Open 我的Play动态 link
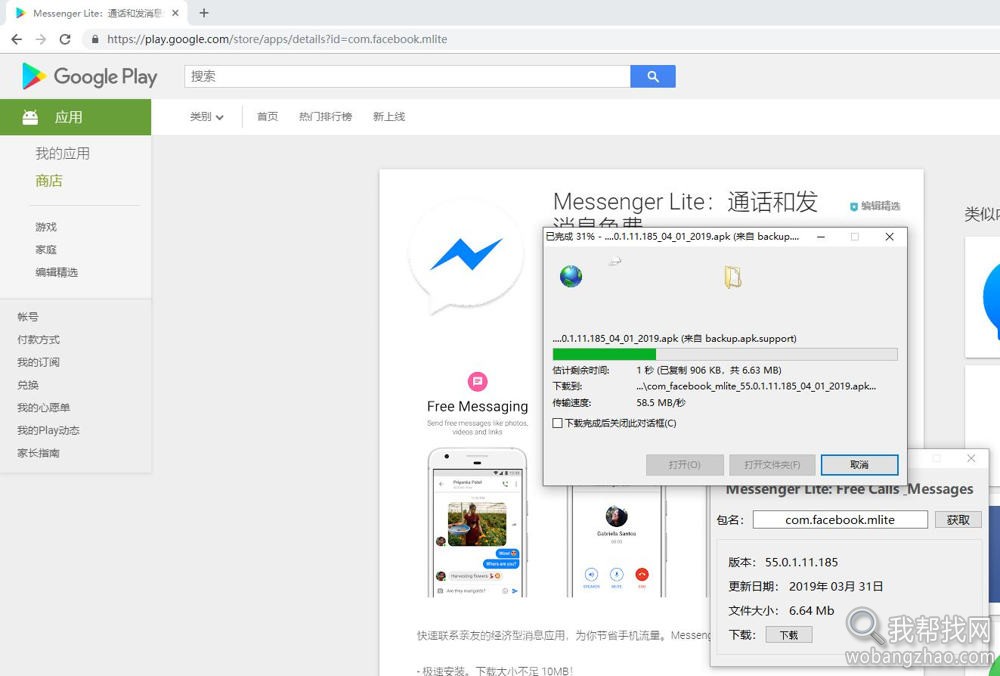 pyautogui.click(x=48, y=430)
